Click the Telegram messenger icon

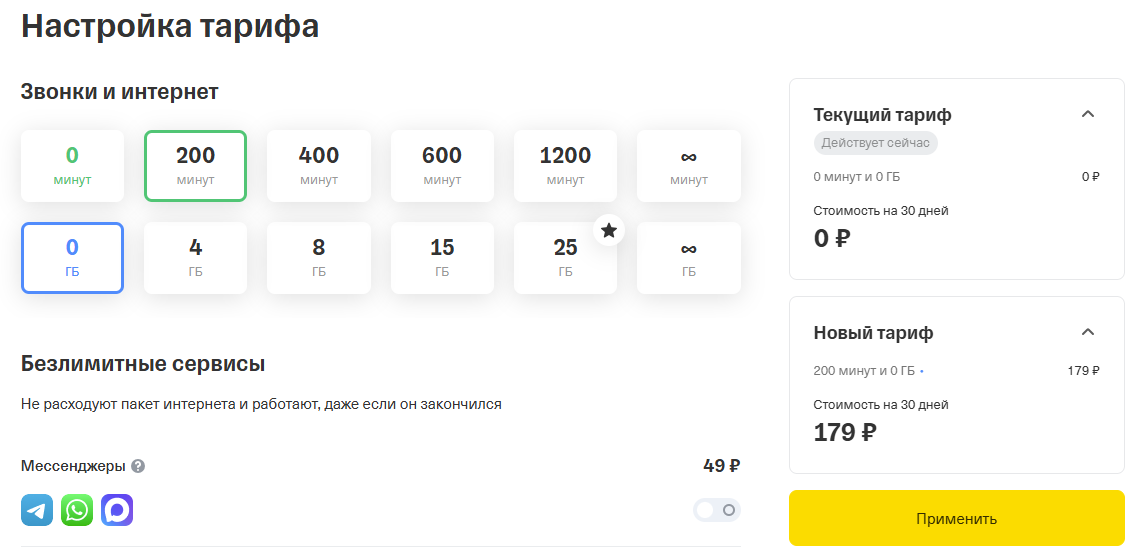(37, 510)
